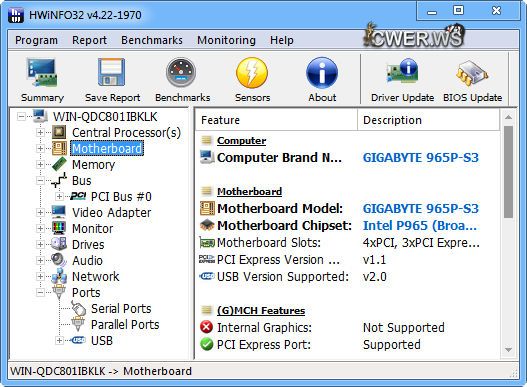Expand the Network tree node
The image size is (527, 387).
40,276
